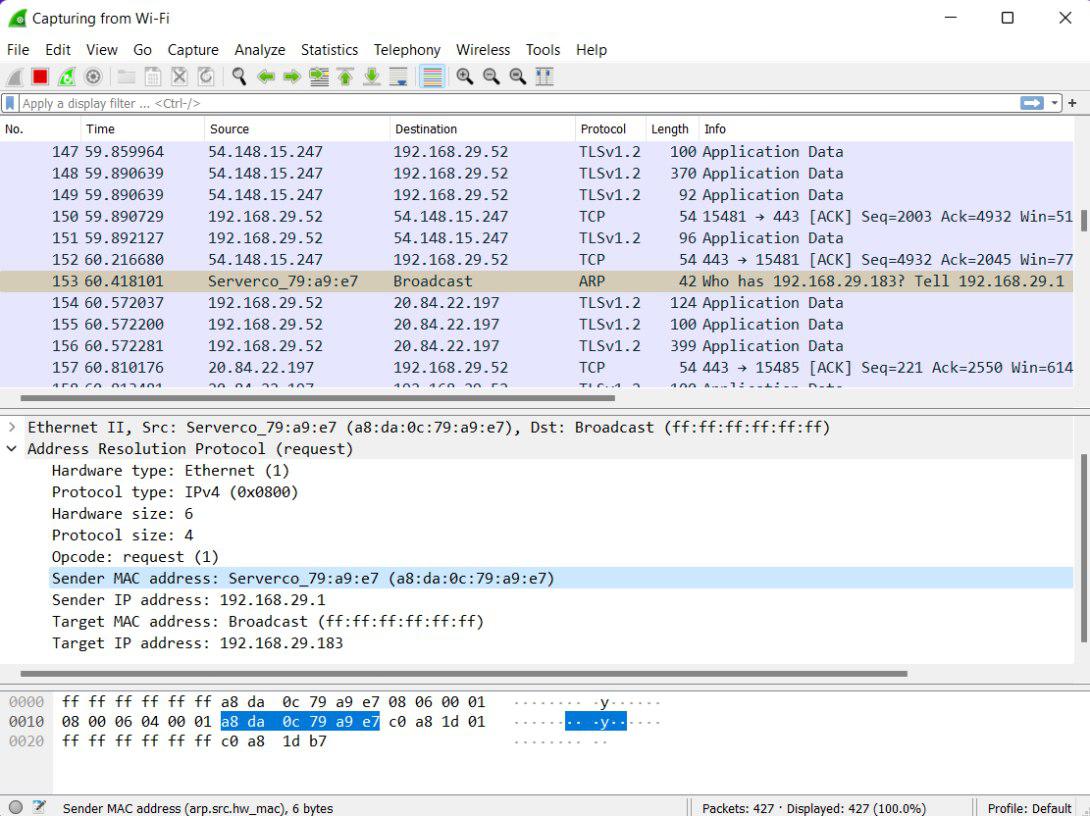1090x816 pixels.
Task: Click the display filter bookmark icon
Action: pyautogui.click(x=10, y=103)
